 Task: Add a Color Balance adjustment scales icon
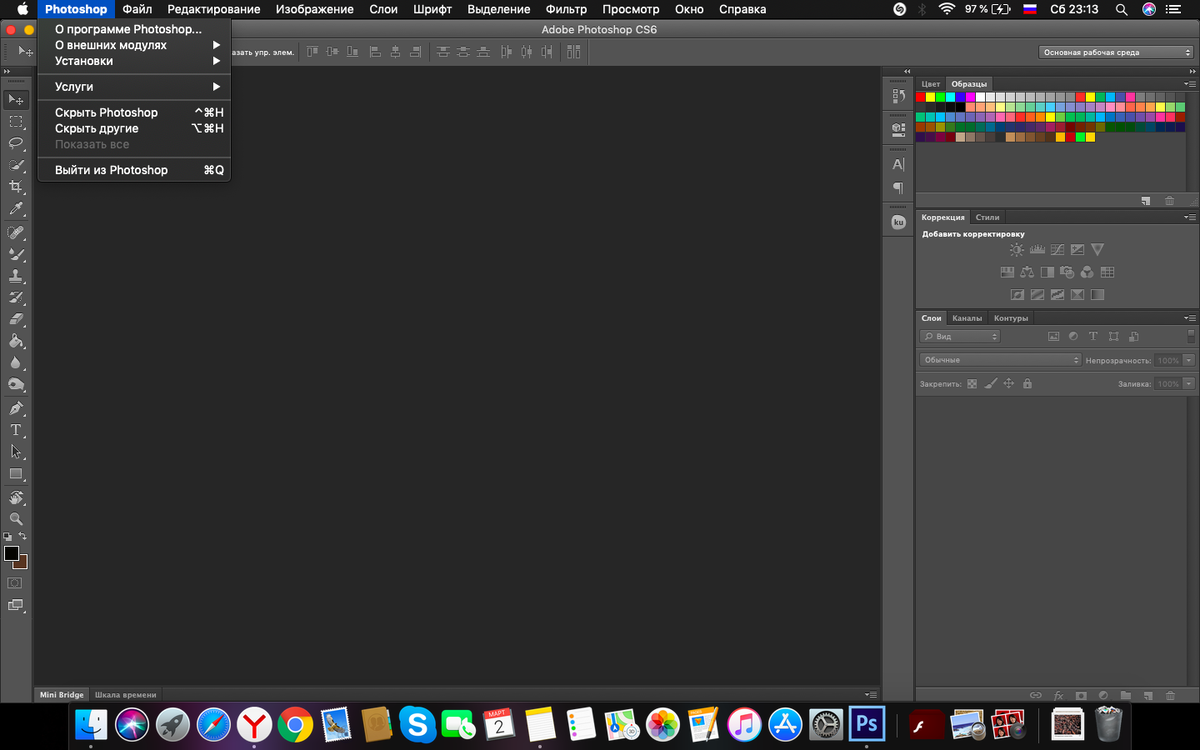point(1027,272)
